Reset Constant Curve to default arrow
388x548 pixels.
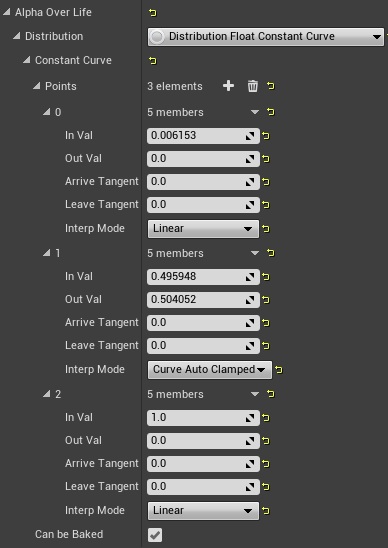click(x=152, y=61)
